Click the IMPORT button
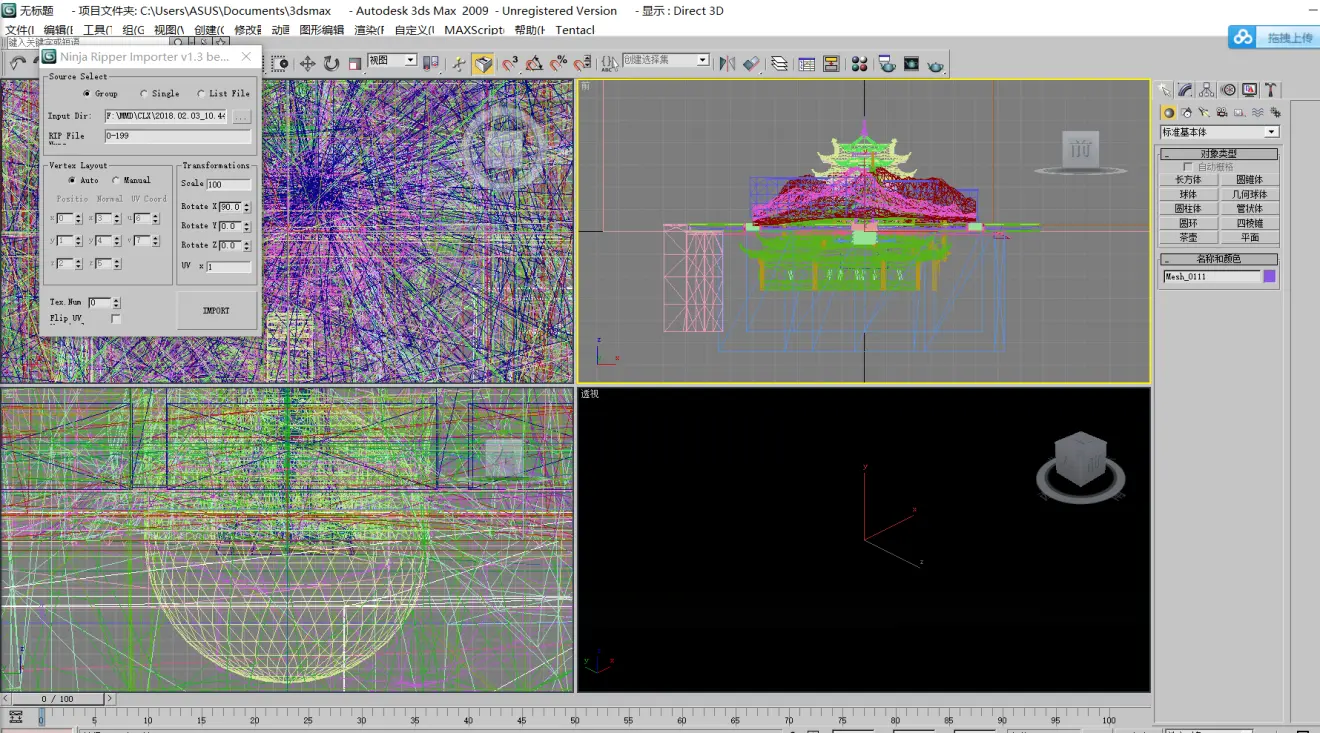The height and width of the screenshot is (733, 1320). pos(216,311)
